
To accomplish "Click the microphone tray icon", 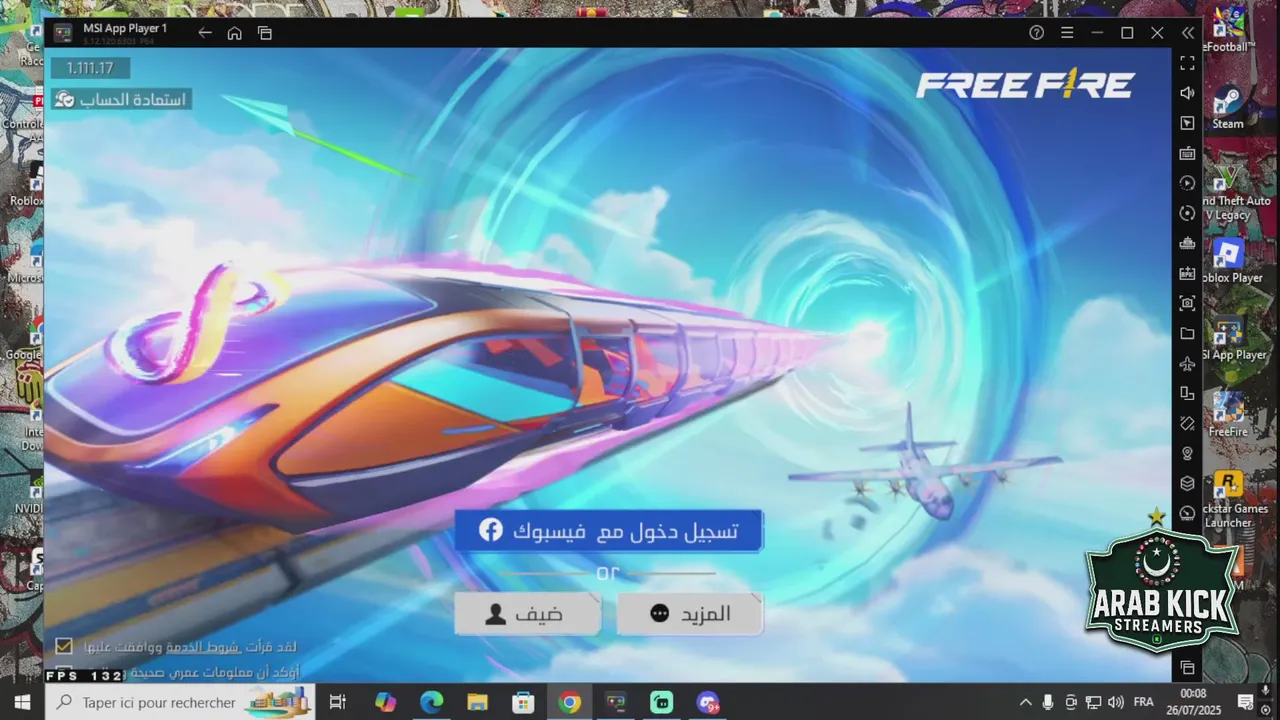I will coord(1048,702).
